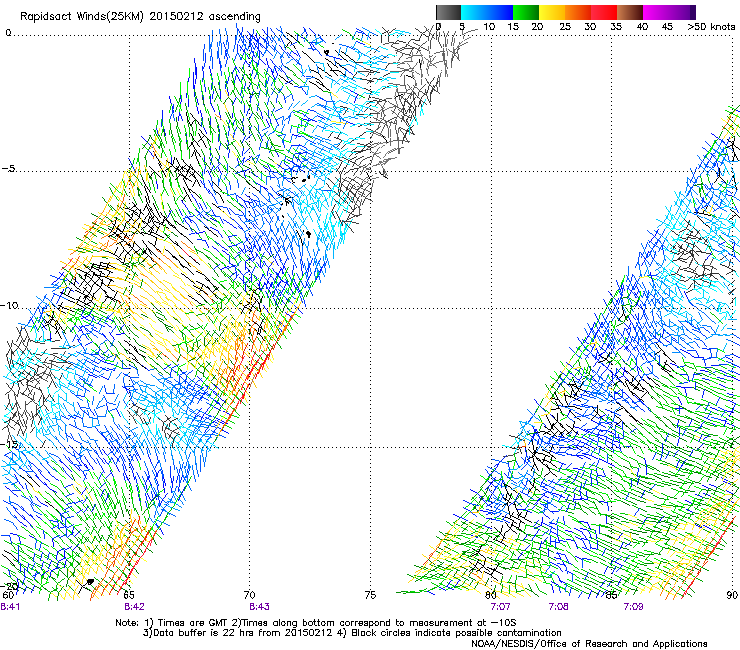Click the '65' longitude axis label
This screenshot has width=740, height=650.
click(129, 595)
